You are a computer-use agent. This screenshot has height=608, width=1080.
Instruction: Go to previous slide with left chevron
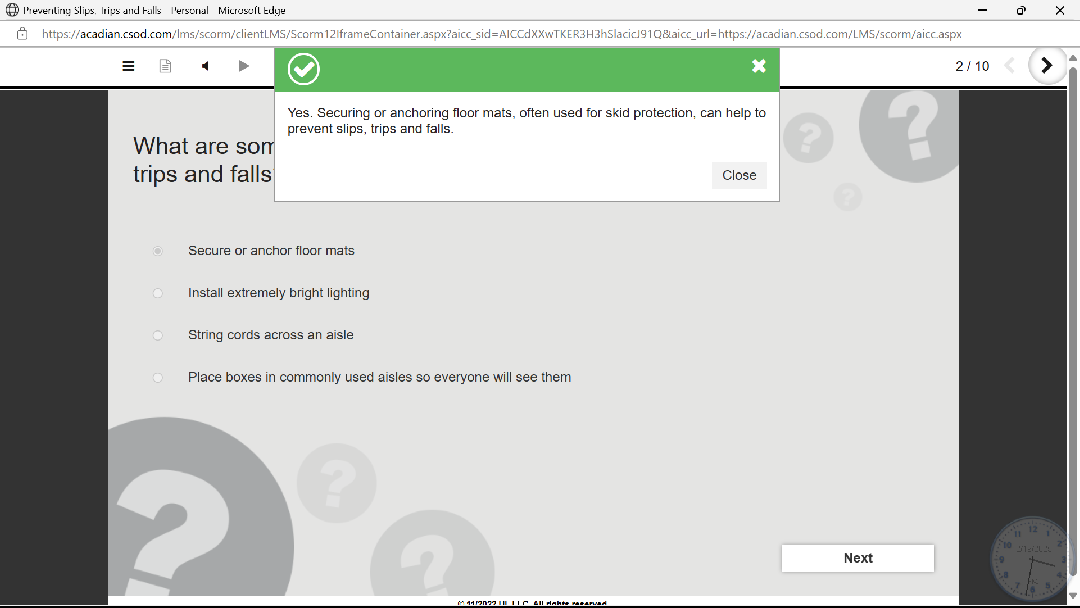[x=1009, y=66]
